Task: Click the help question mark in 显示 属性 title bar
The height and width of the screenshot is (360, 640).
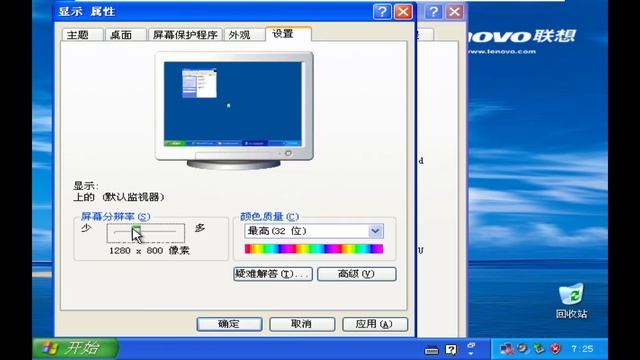Action: [x=382, y=11]
